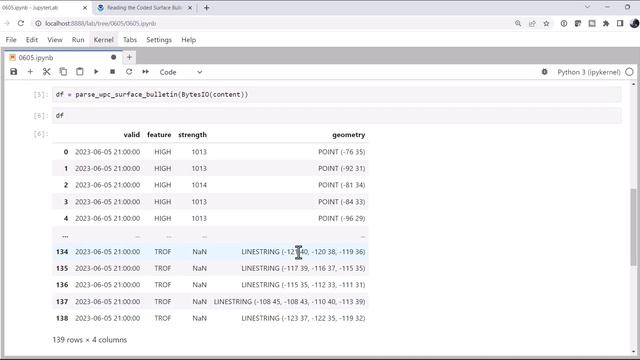Click the long LINESTRING cell in row 137
Screen dimensions: 640x360
[289, 302]
